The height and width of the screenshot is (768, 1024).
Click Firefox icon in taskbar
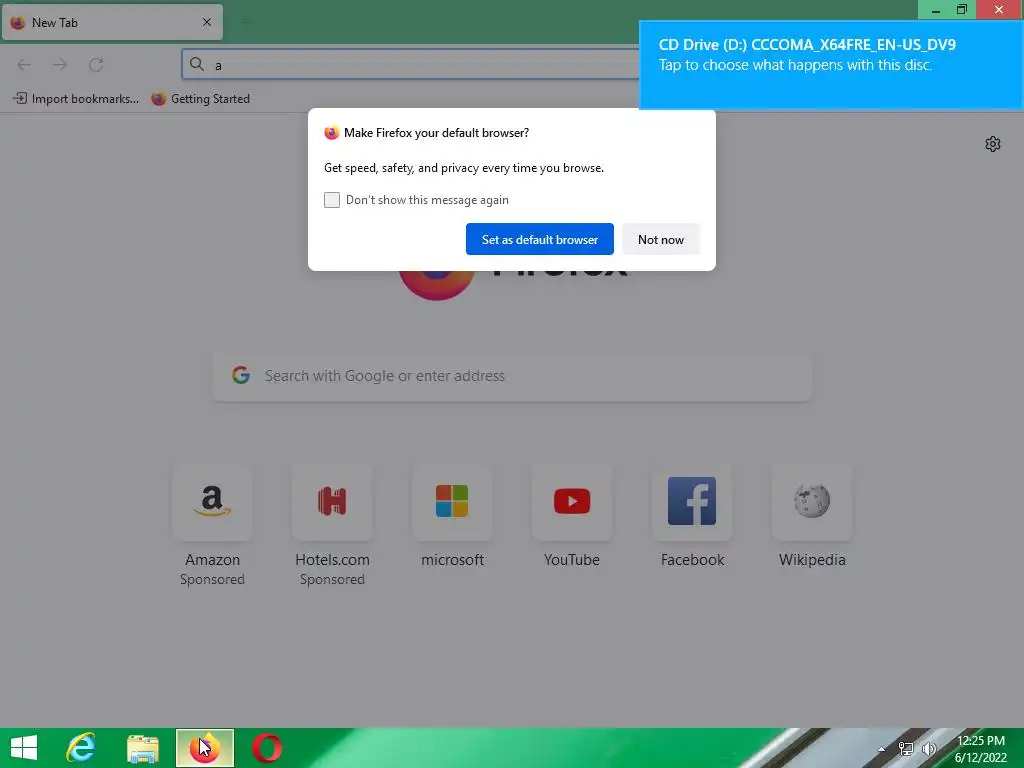(x=204, y=748)
